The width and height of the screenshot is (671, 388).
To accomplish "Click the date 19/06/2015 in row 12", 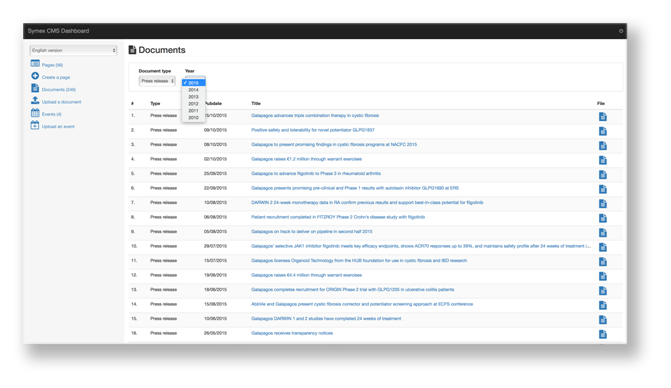I will click(215, 275).
